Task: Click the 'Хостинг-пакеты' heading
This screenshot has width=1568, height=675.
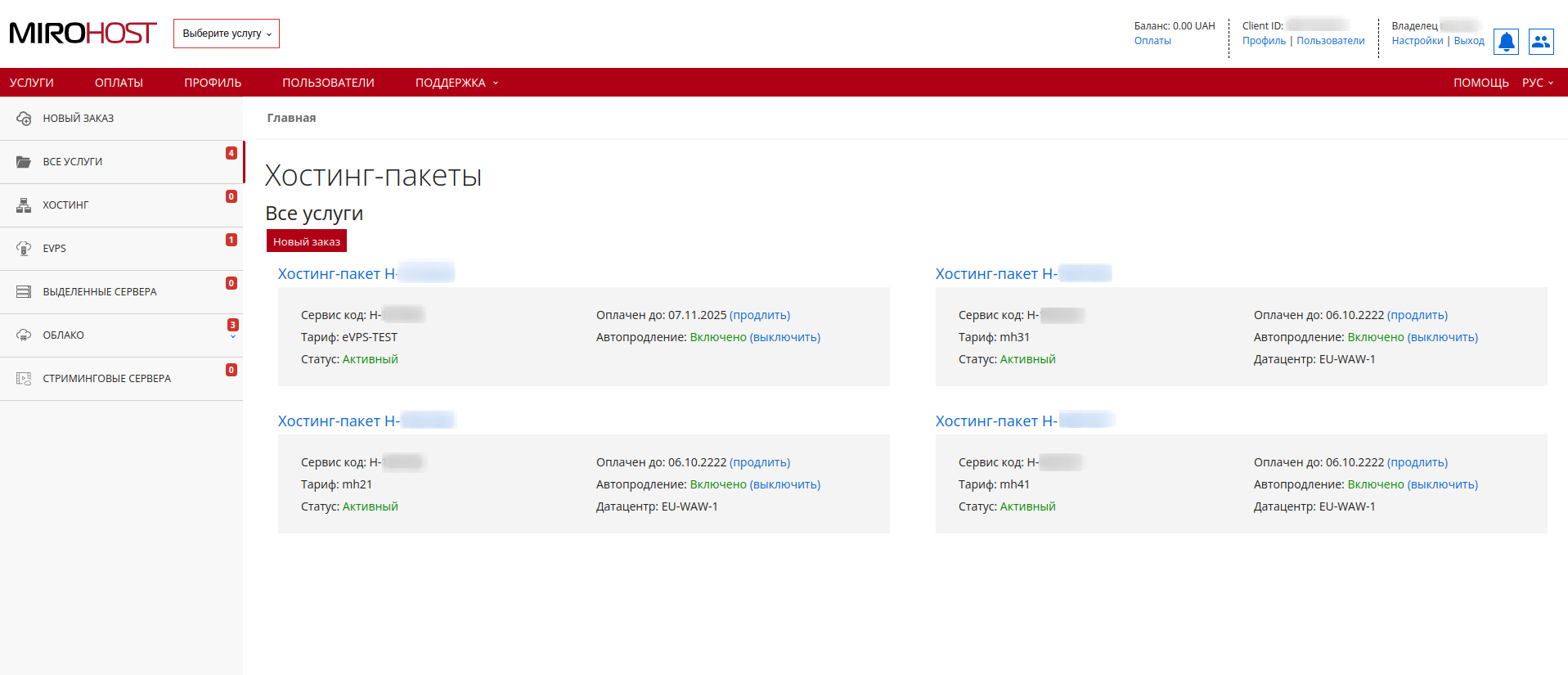Action: click(x=374, y=176)
